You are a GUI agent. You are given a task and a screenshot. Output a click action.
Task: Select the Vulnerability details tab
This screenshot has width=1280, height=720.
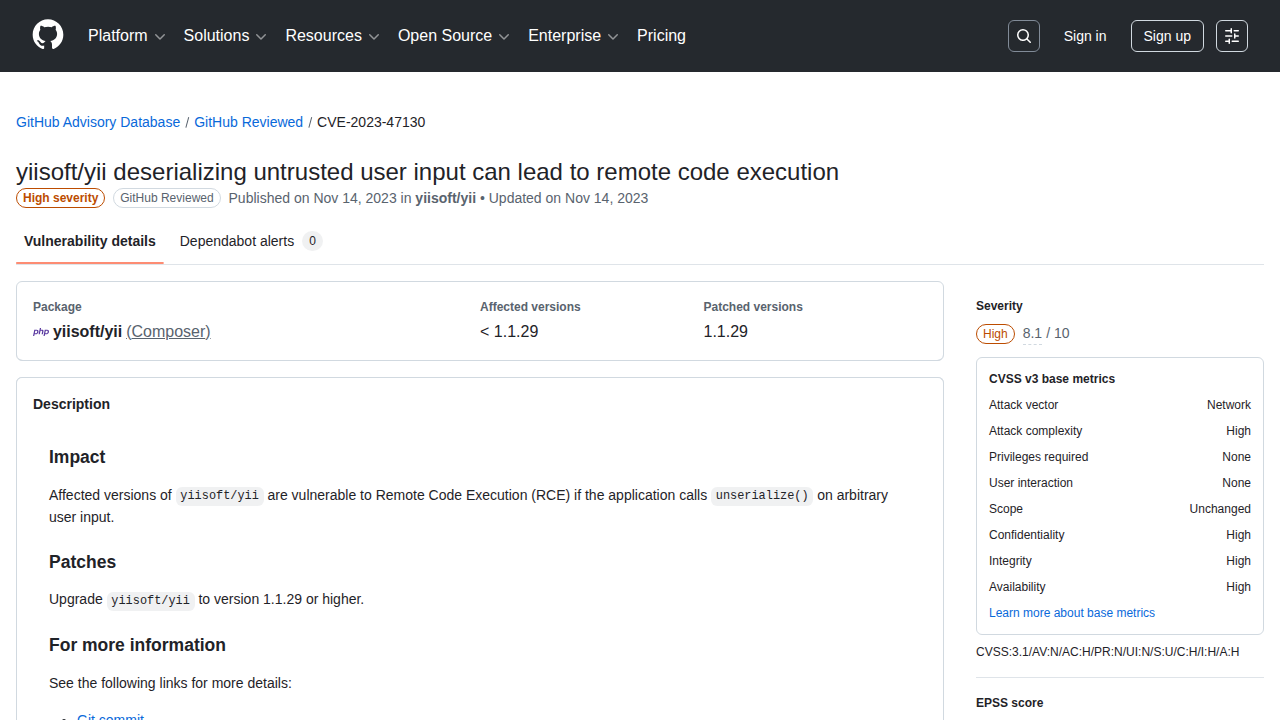pos(90,241)
